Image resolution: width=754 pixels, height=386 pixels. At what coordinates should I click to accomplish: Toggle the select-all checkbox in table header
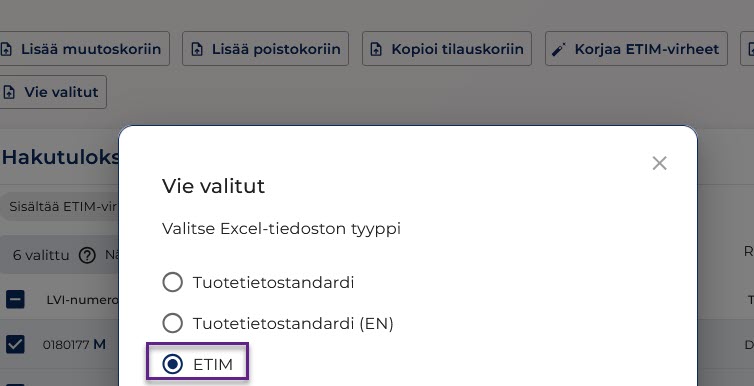pyautogui.click(x=15, y=300)
